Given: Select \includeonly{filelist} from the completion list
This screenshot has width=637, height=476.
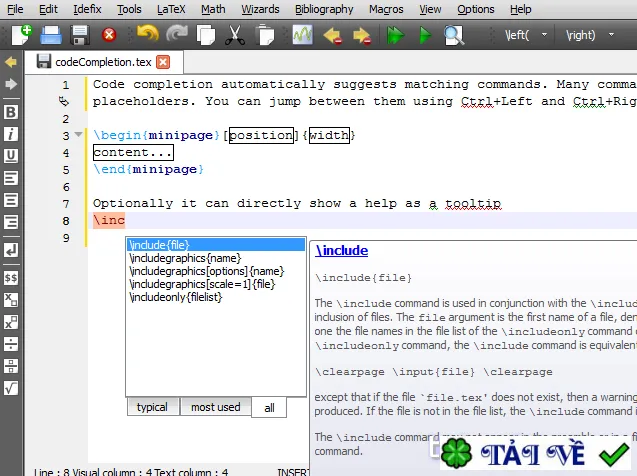Looking at the screenshot, I should coord(176,297).
